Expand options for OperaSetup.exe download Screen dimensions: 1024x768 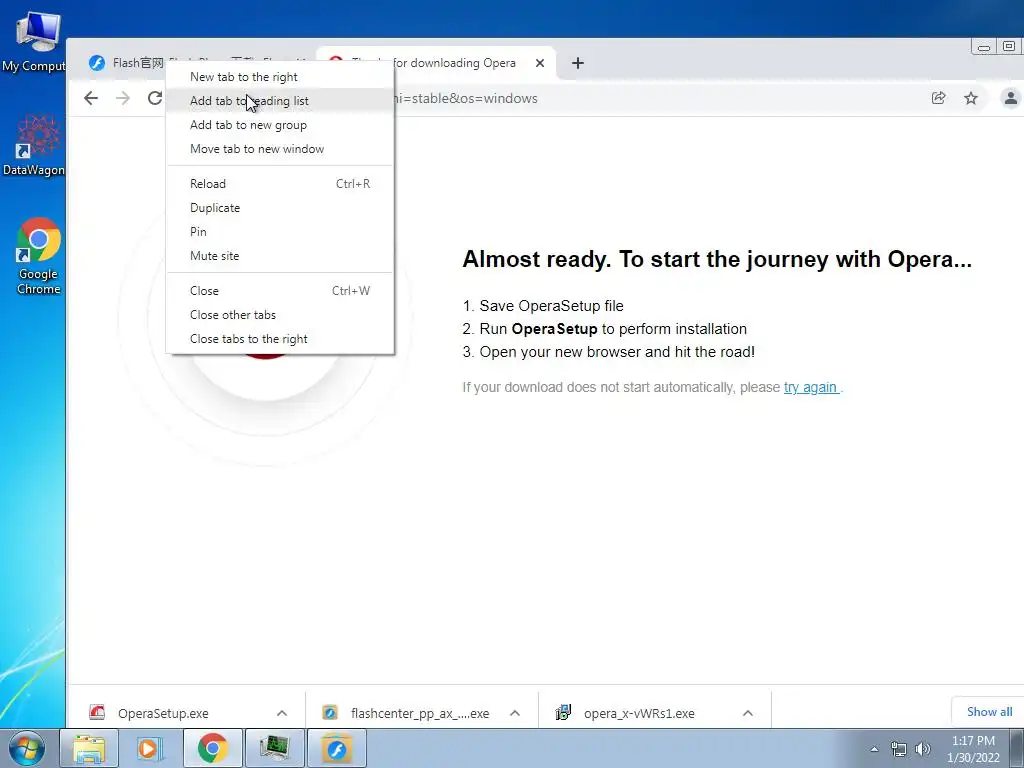(281, 713)
